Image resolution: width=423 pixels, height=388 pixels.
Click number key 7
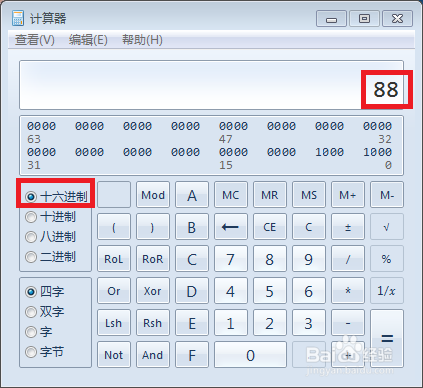coord(231,259)
